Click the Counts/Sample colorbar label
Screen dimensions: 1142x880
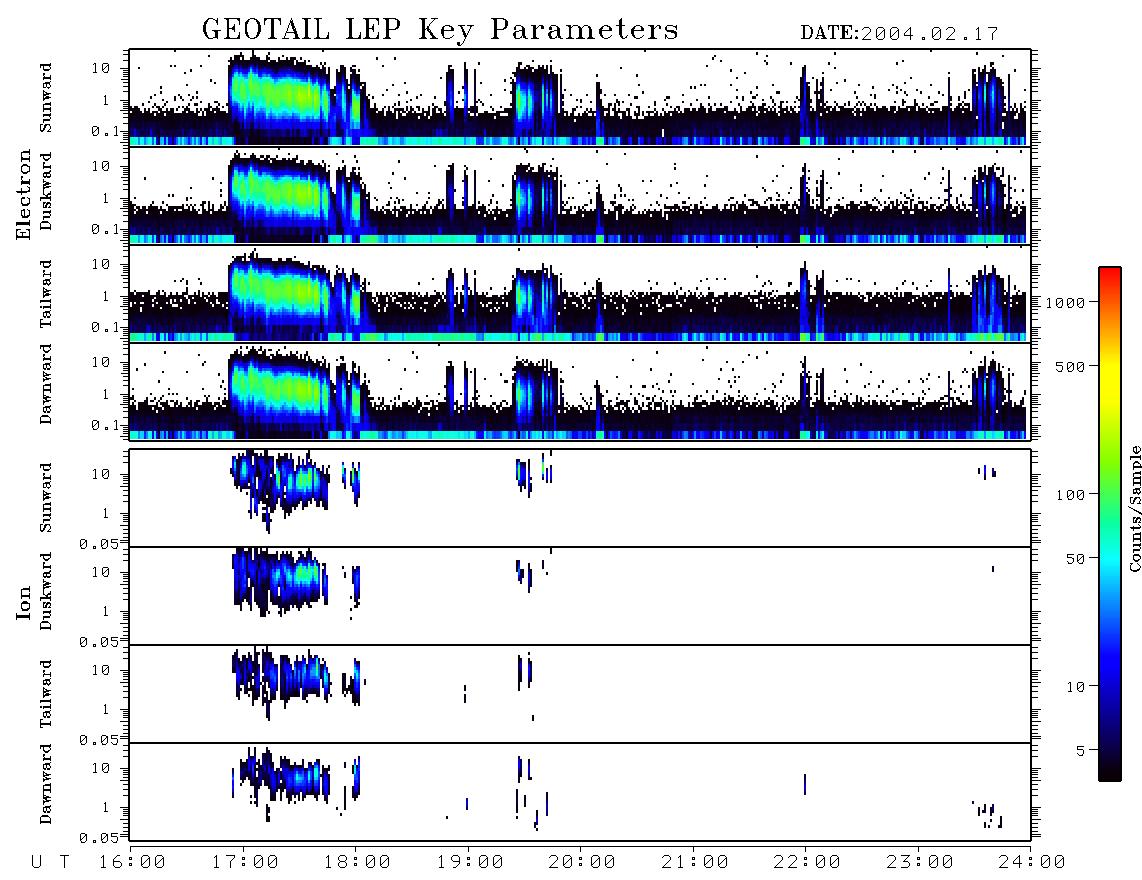[1134, 508]
